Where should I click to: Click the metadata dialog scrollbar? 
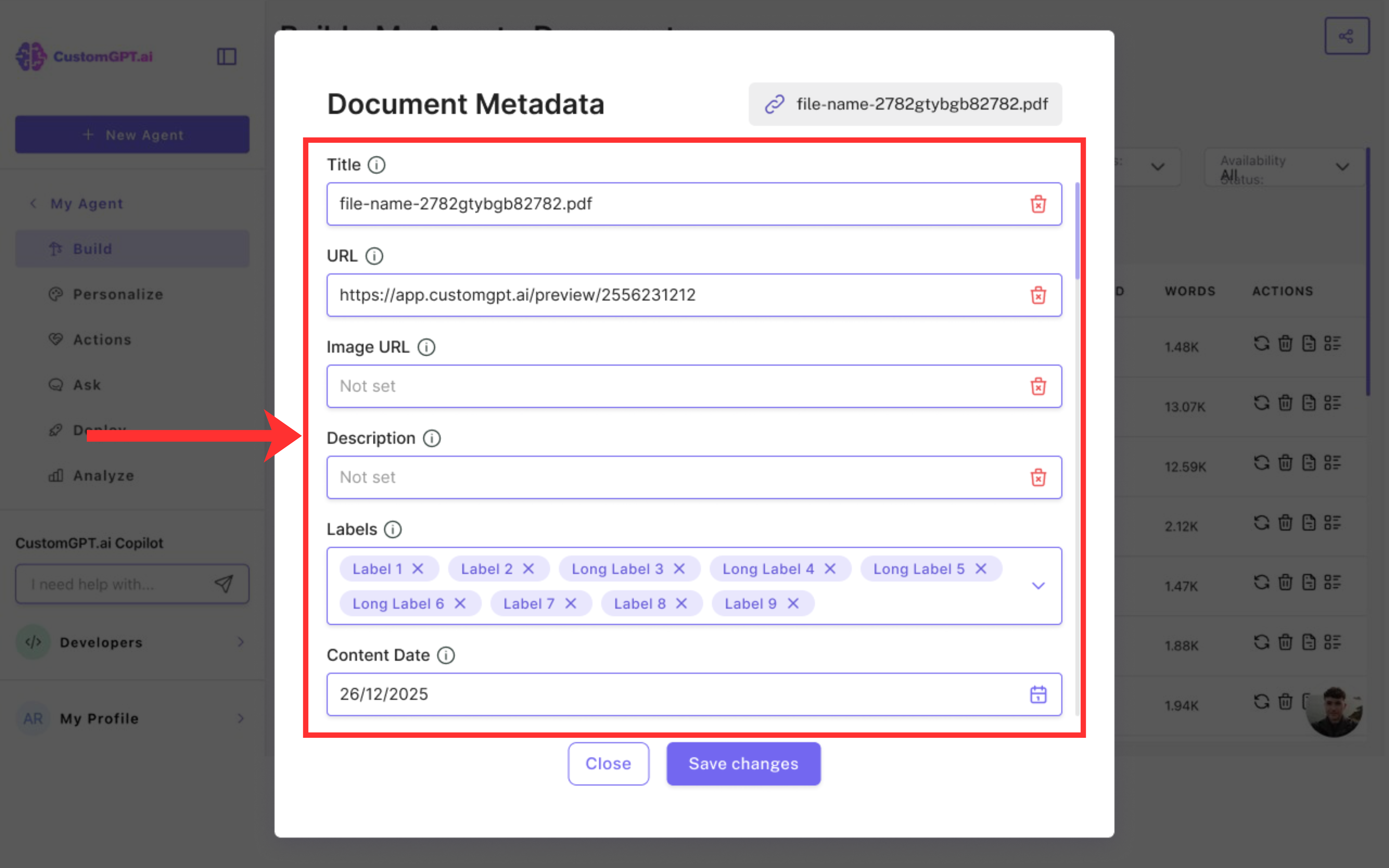1077,231
